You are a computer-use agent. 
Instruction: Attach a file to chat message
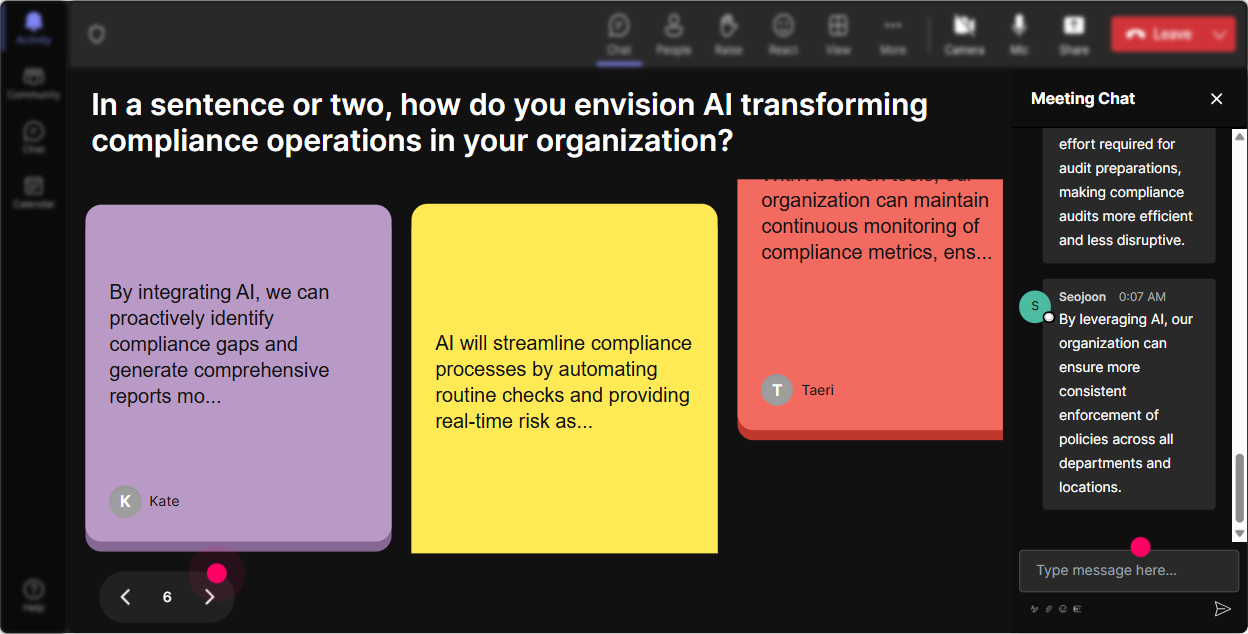coord(1049,608)
